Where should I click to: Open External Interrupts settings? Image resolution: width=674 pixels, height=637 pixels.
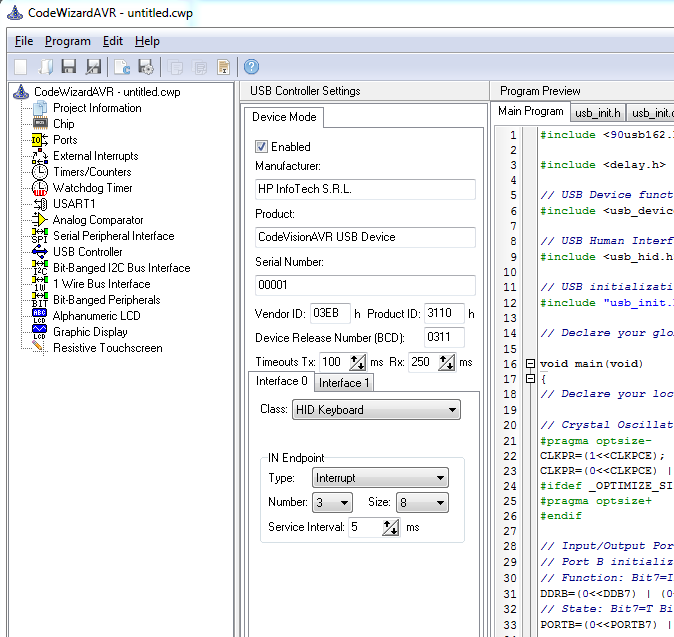[95, 156]
